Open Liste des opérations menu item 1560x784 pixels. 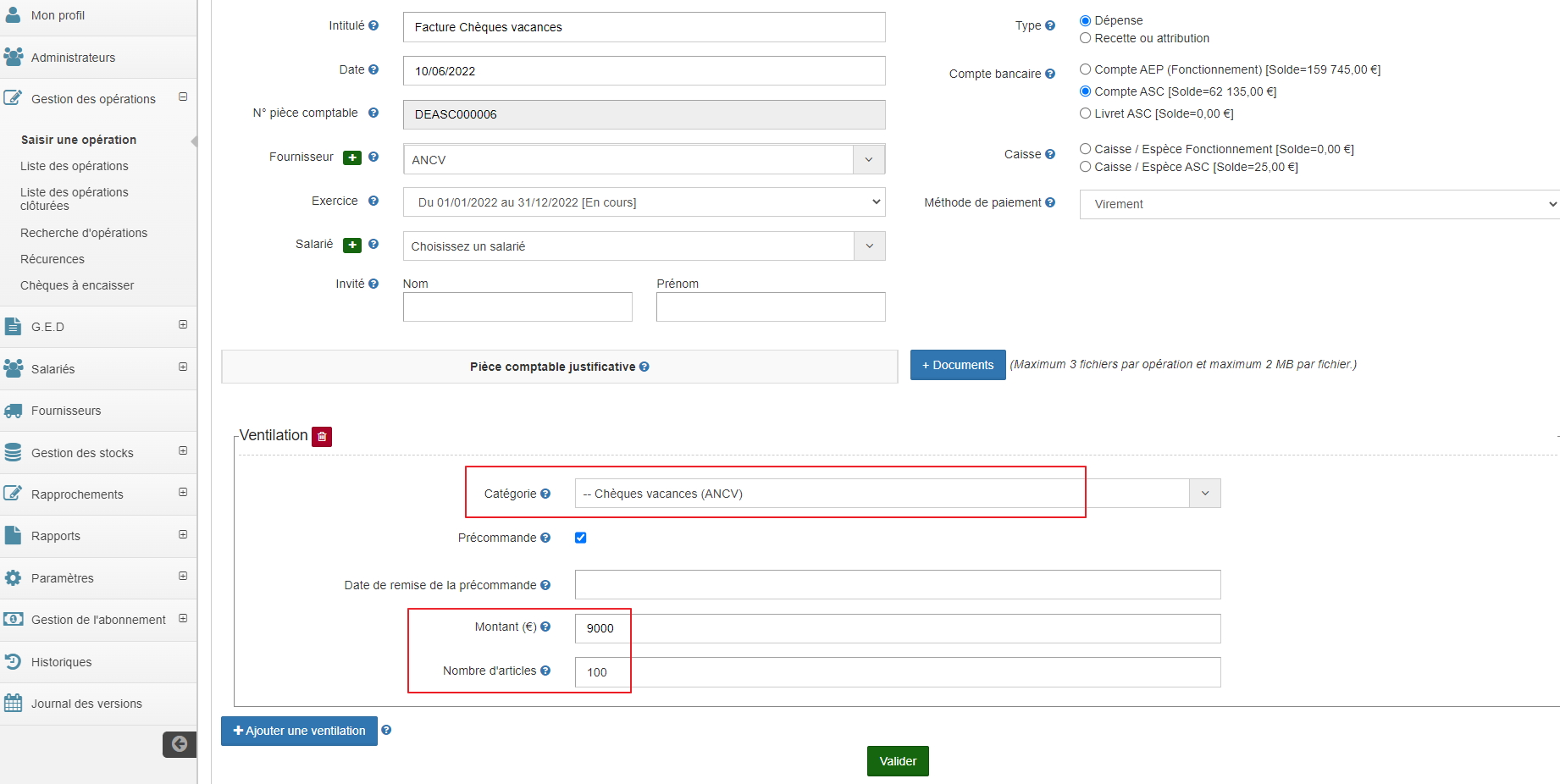tap(75, 166)
